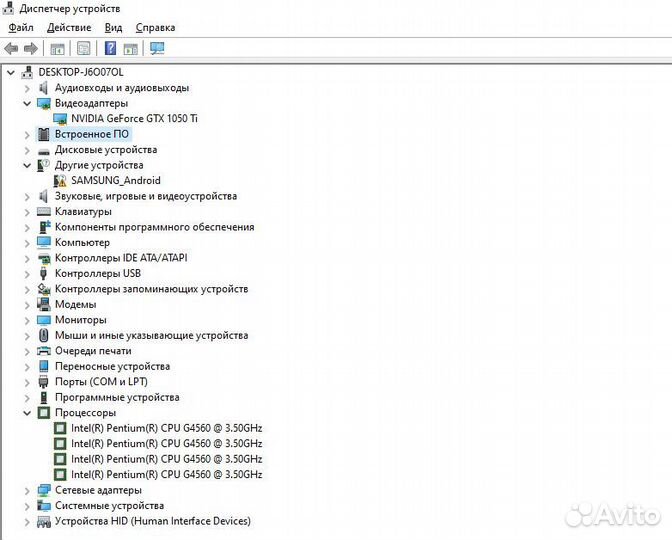Open the Файл menu
Screen dimensions: 672x540
[x=21, y=27]
